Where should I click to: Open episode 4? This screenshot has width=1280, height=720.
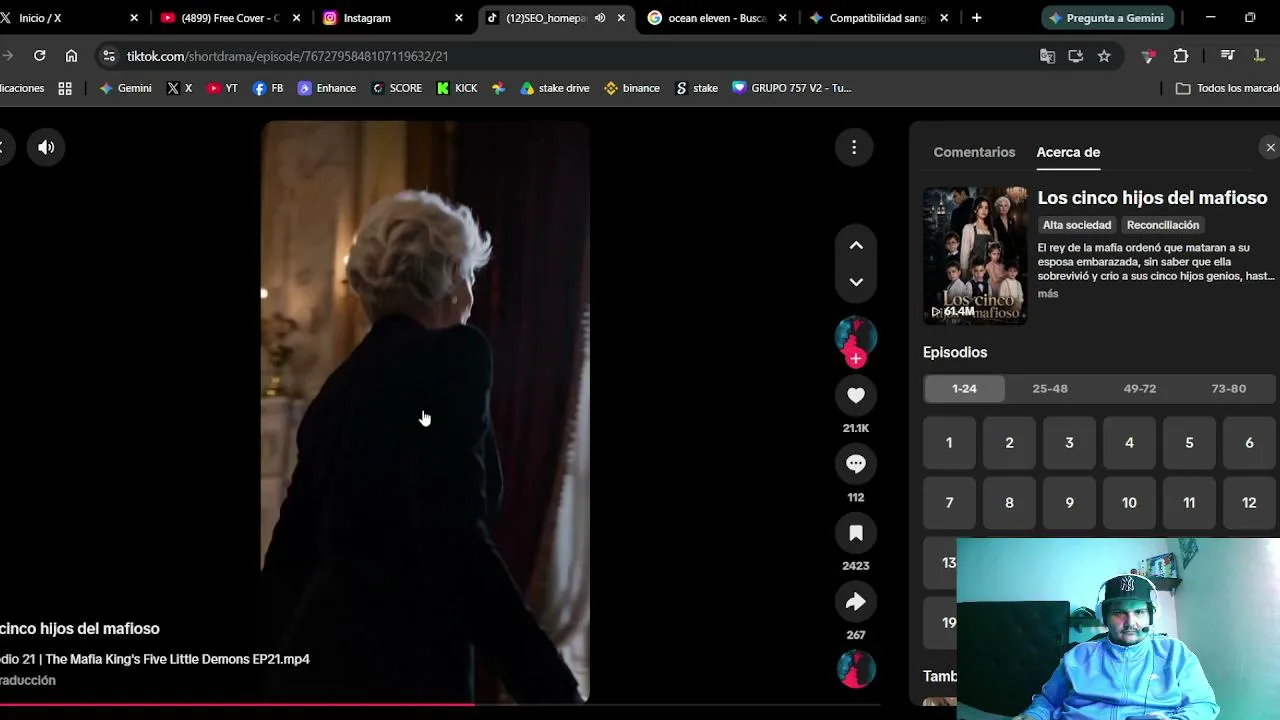1129,443
